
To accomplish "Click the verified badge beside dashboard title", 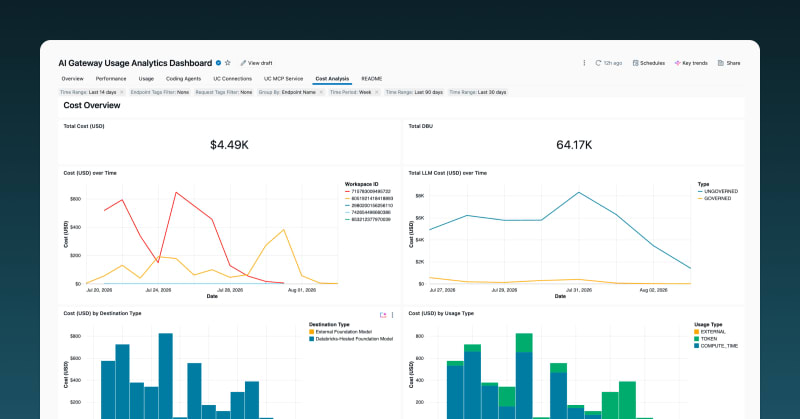I will click(218, 63).
